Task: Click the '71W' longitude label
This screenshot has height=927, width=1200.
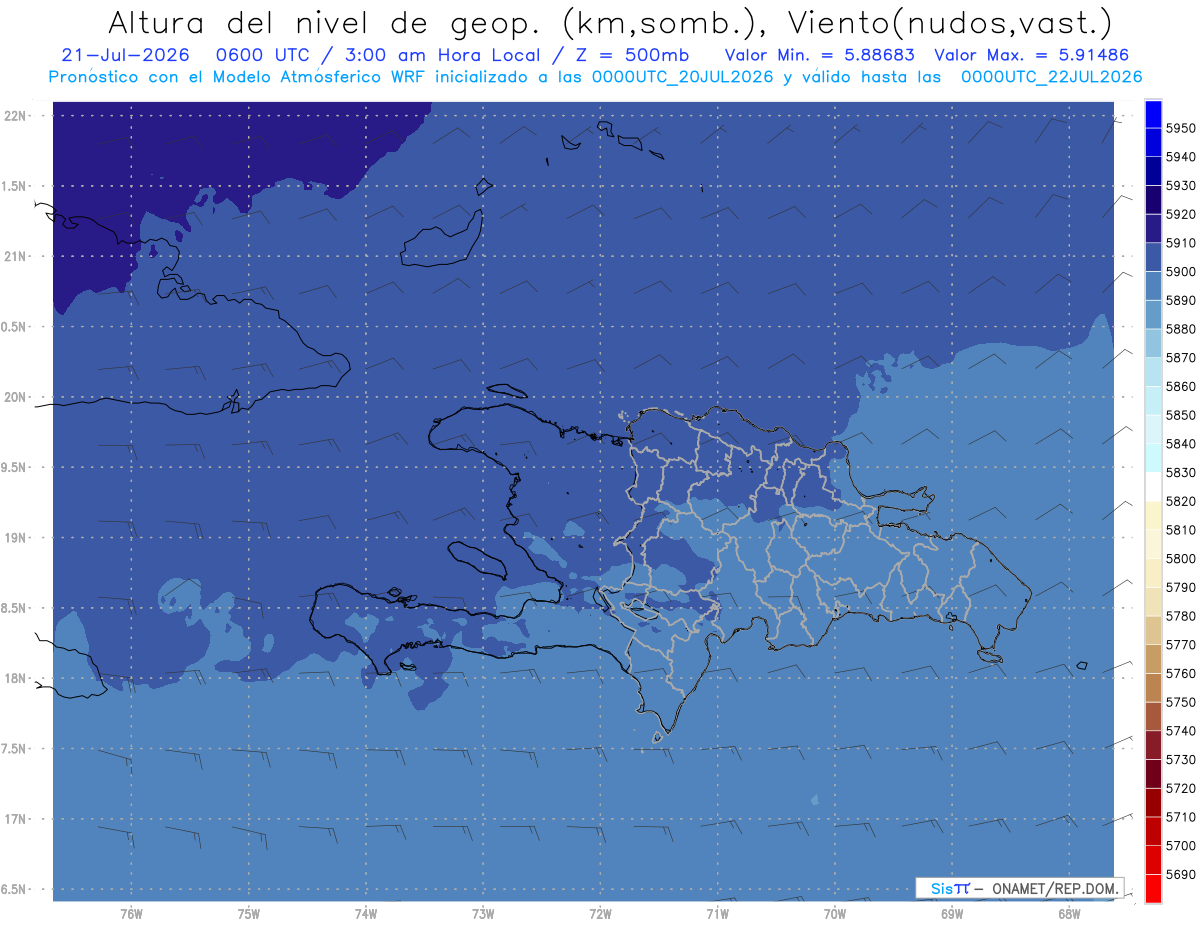Action: click(x=717, y=914)
